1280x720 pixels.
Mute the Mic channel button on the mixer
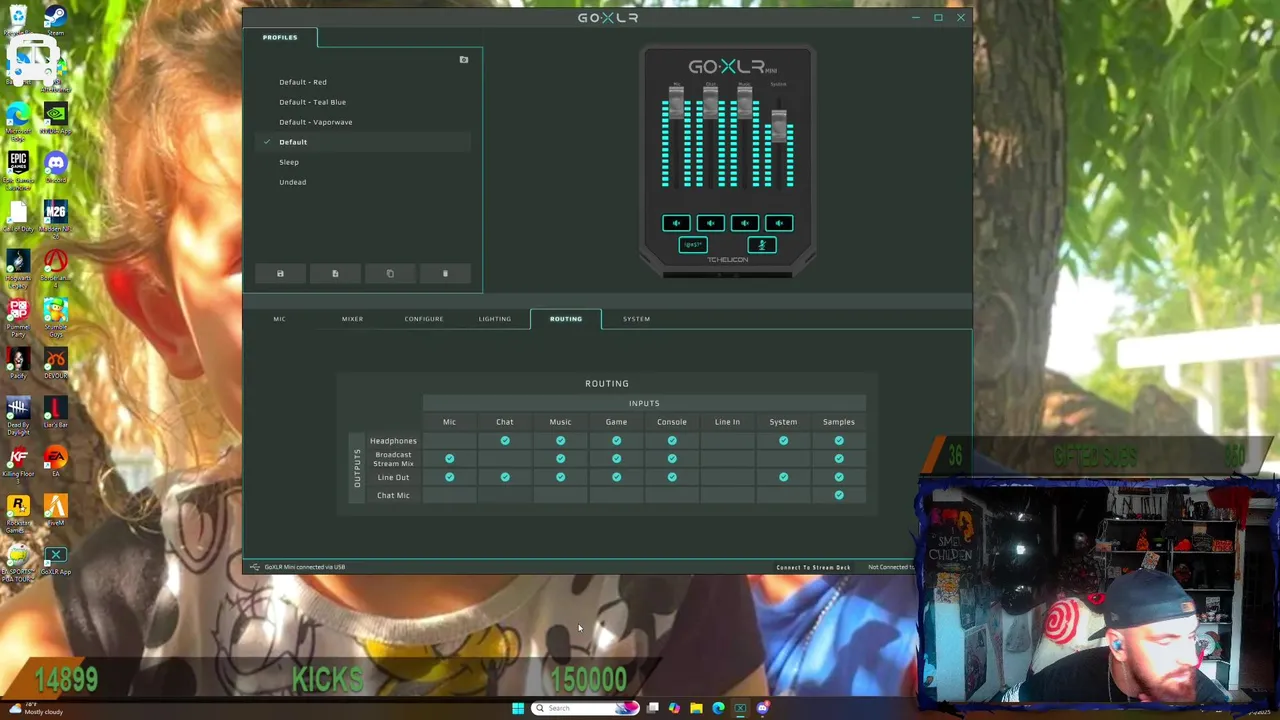676,223
